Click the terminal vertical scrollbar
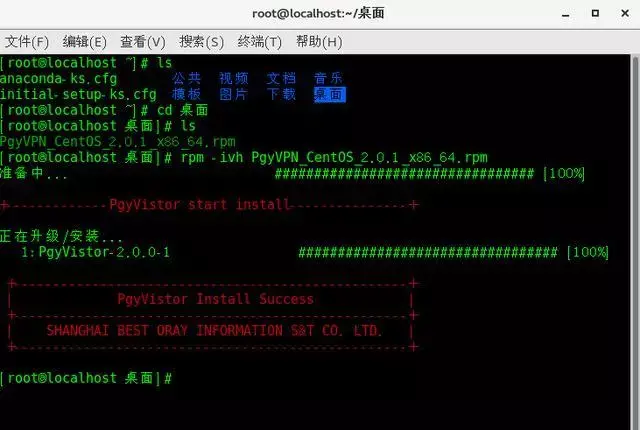This screenshot has width=640, height=430. [x=635, y=242]
